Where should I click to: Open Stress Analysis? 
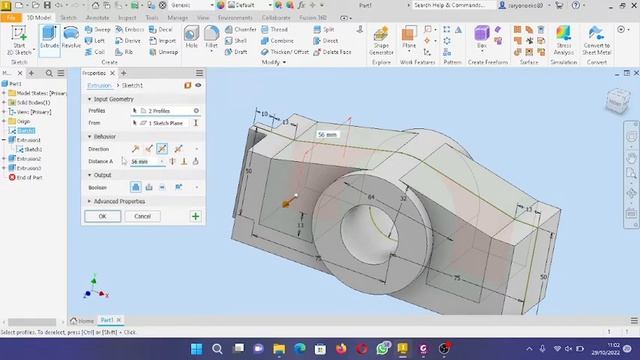(564, 40)
